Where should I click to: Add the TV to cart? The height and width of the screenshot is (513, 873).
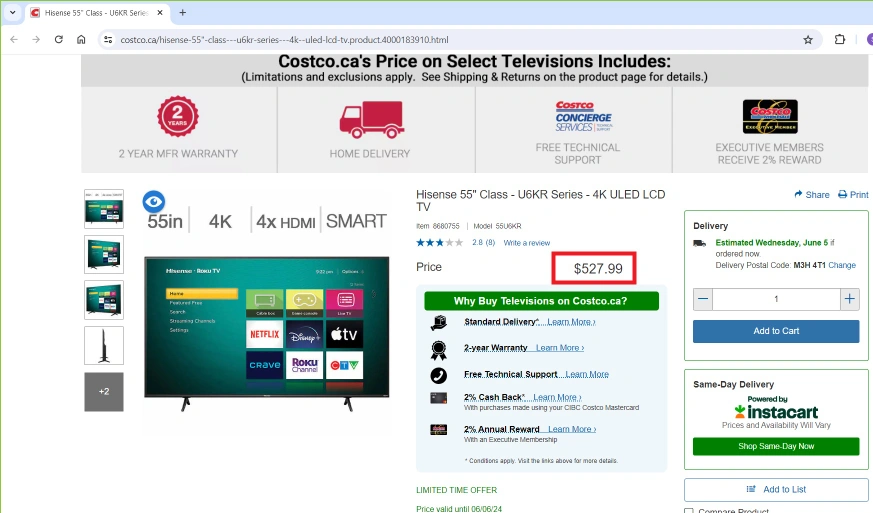775,331
